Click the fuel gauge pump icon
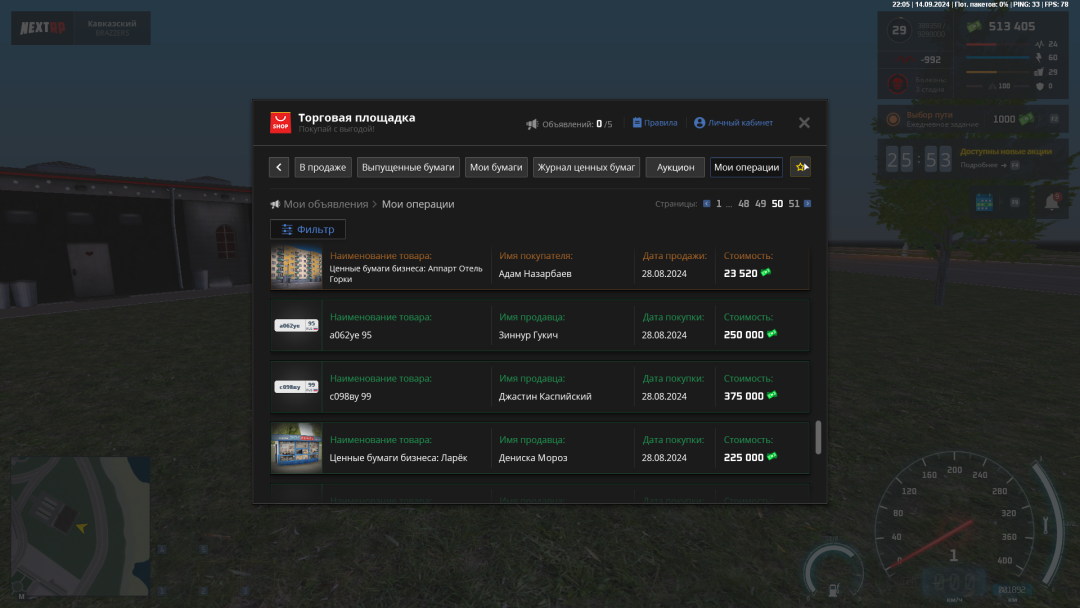The height and width of the screenshot is (608, 1080). (833, 589)
